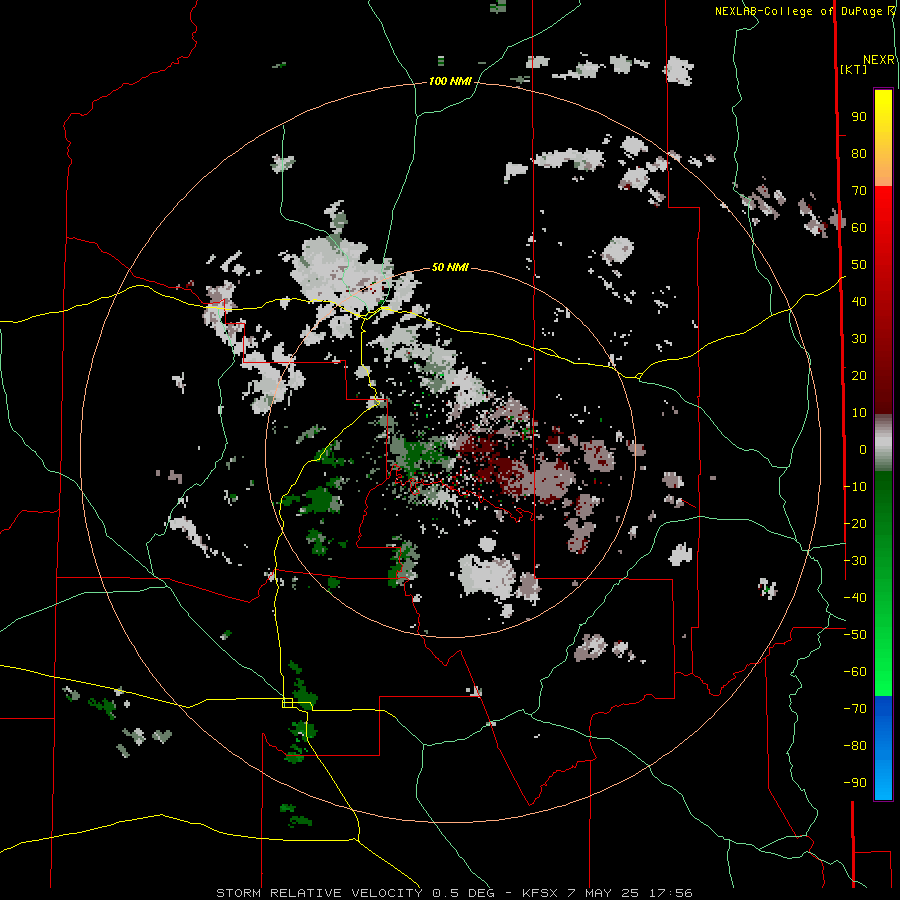Select the -70 knot scale value
Viewport: 900px width, 900px height.
coord(855,709)
